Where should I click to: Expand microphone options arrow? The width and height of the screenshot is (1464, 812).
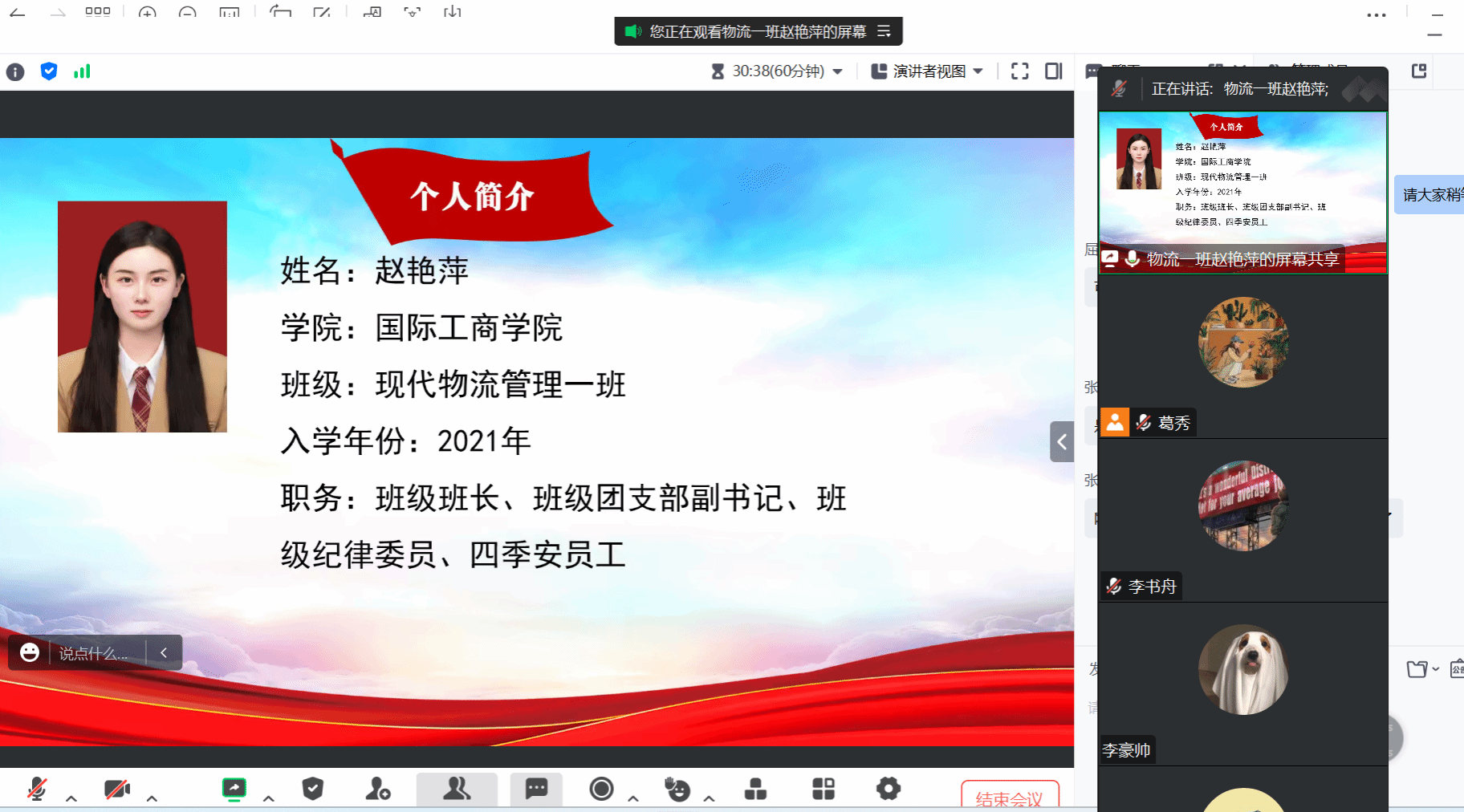(x=71, y=798)
